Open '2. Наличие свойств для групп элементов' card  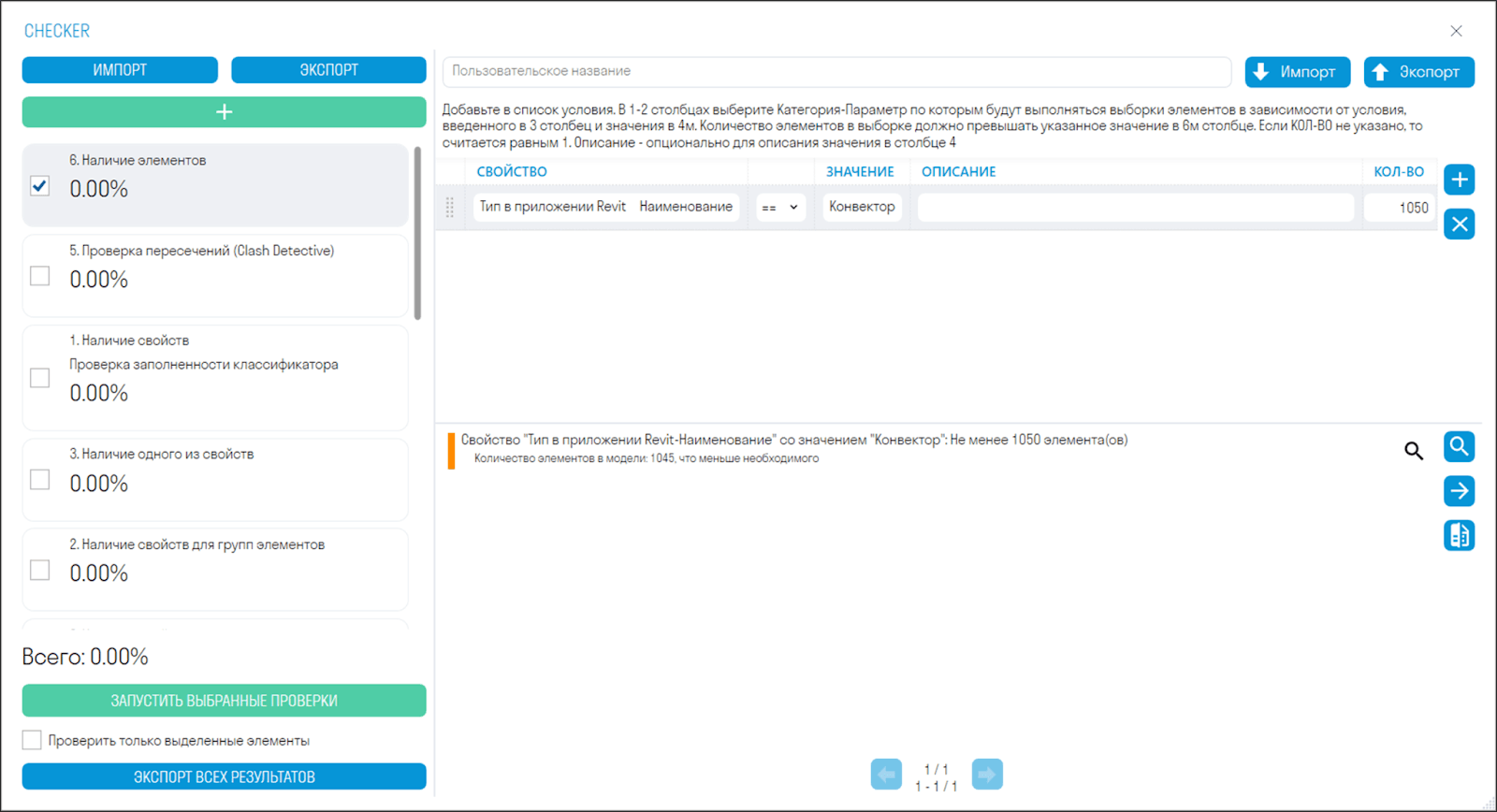(x=215, y=570)
